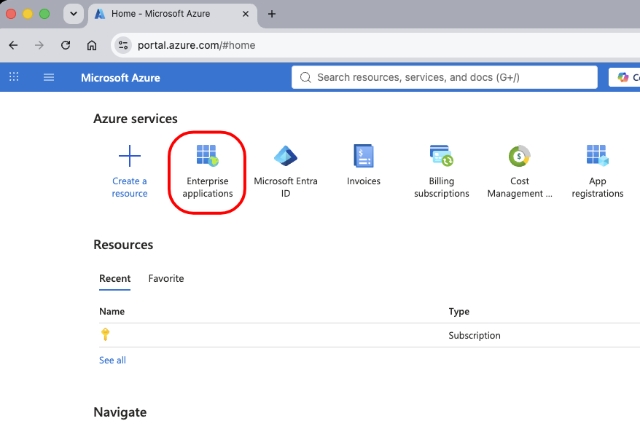
Task: Close the Home - Microsoft Azure tab
Action: tap(246, 14)
